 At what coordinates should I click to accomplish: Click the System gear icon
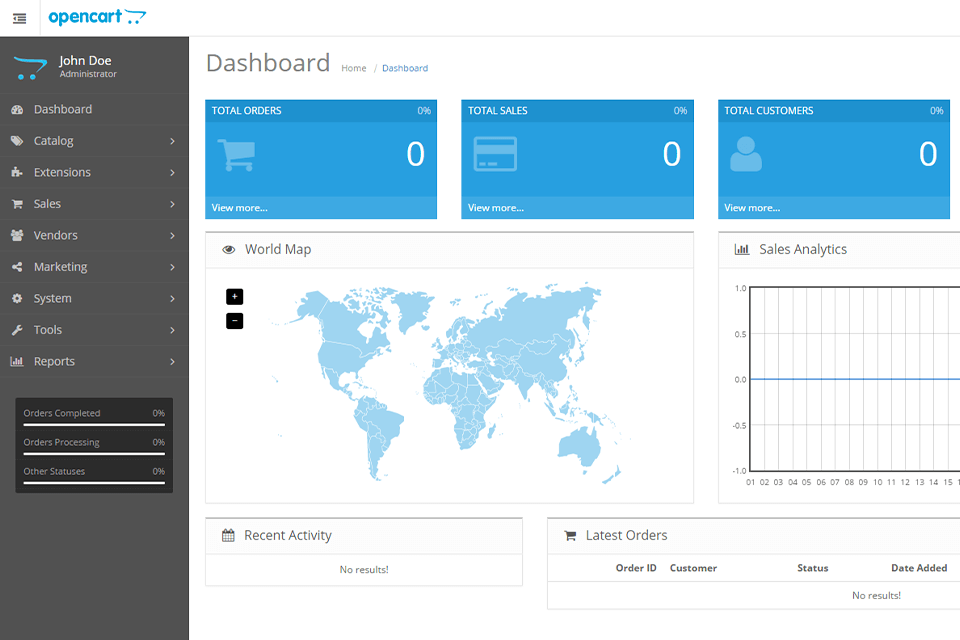pyautogui.click(x=17, y=298)
